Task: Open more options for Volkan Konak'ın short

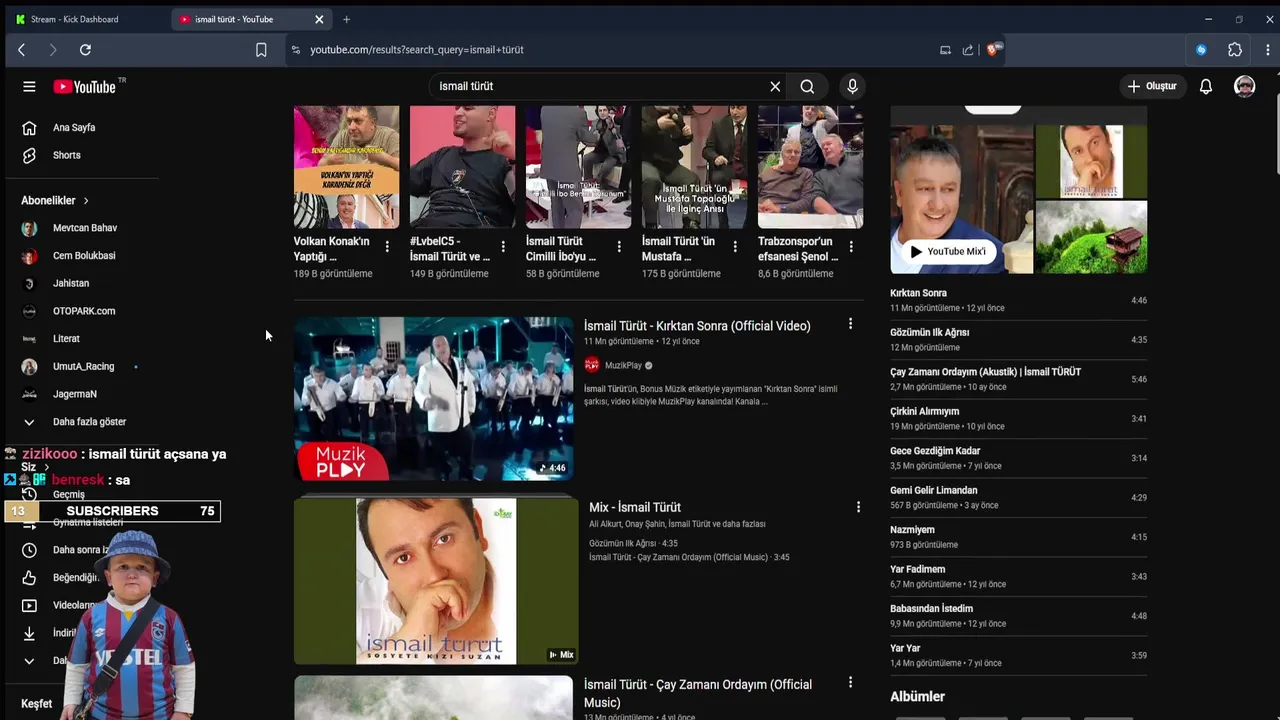Action: 387,247
